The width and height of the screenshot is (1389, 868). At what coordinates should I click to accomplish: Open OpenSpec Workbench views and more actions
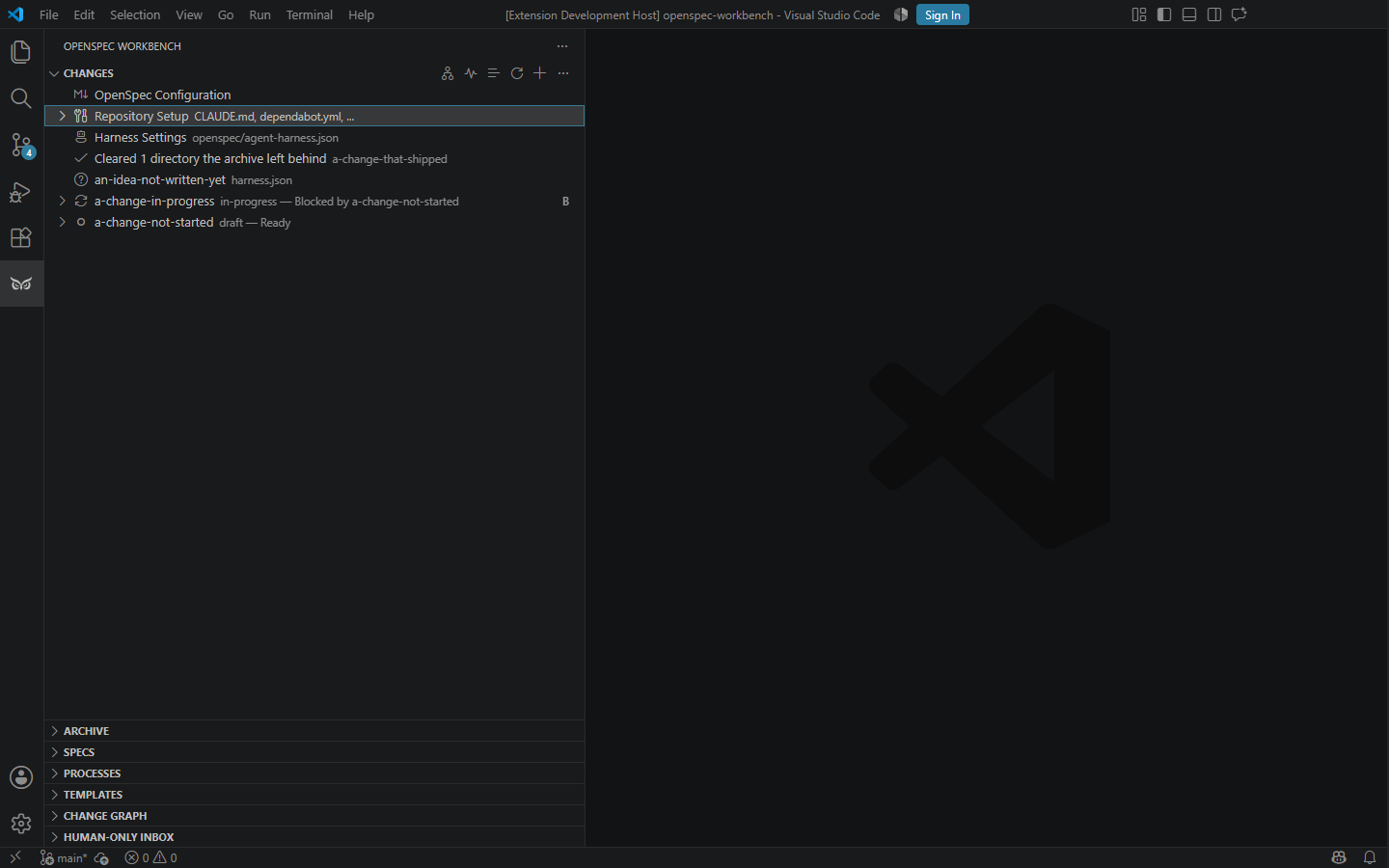[x=562, y=46]
